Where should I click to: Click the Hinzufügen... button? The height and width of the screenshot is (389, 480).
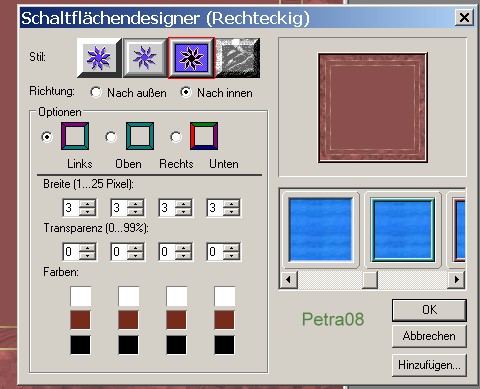tap(429, 365)
